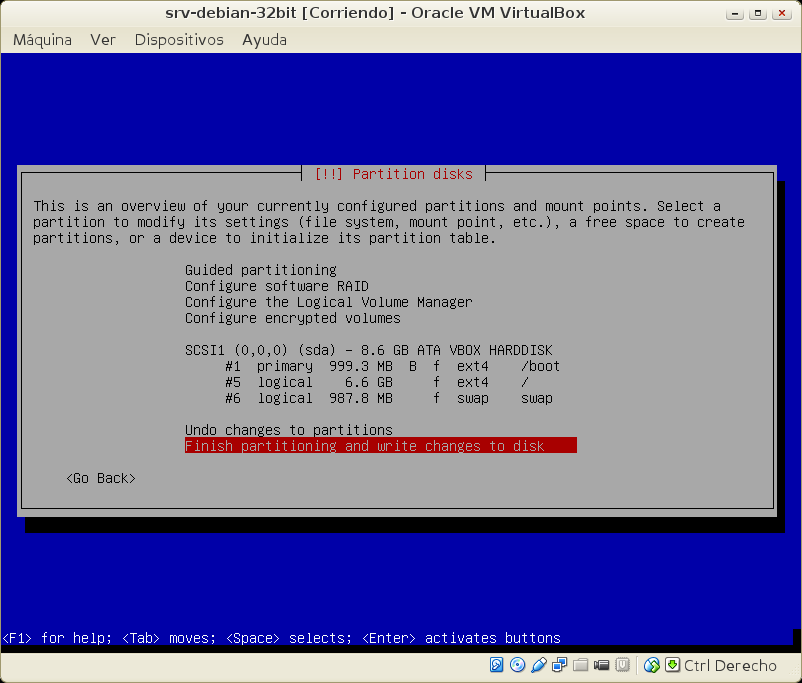This screenshot has width=802, height=683.
Task: Click the optical disc drive status icon
Action: click(x=517, y=665)
